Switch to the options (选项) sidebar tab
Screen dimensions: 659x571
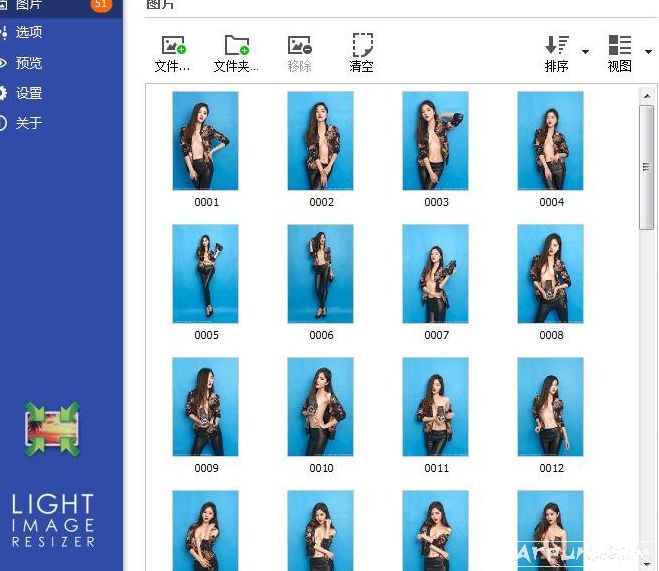tap(22, 32)
